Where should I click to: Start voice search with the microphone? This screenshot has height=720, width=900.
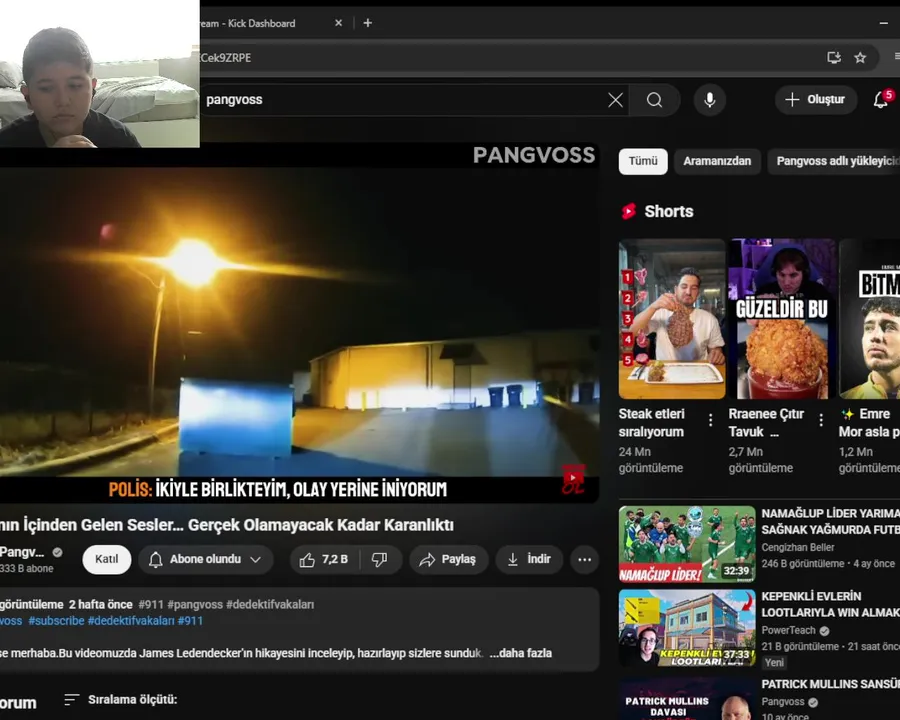(x=710, y=100)
